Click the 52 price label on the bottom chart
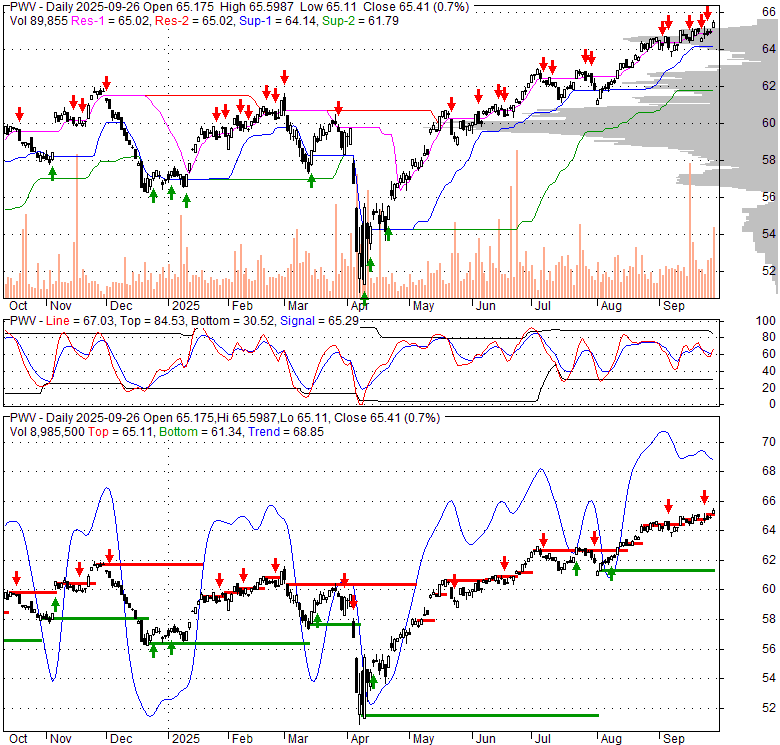Image resolution: width=780 pixels, height=745 pixels. pyautogui.click(x=769, y=708)
